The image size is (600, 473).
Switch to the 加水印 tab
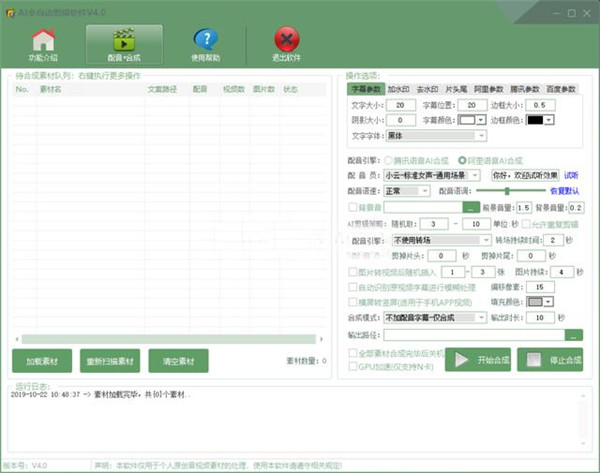point(400,89)
